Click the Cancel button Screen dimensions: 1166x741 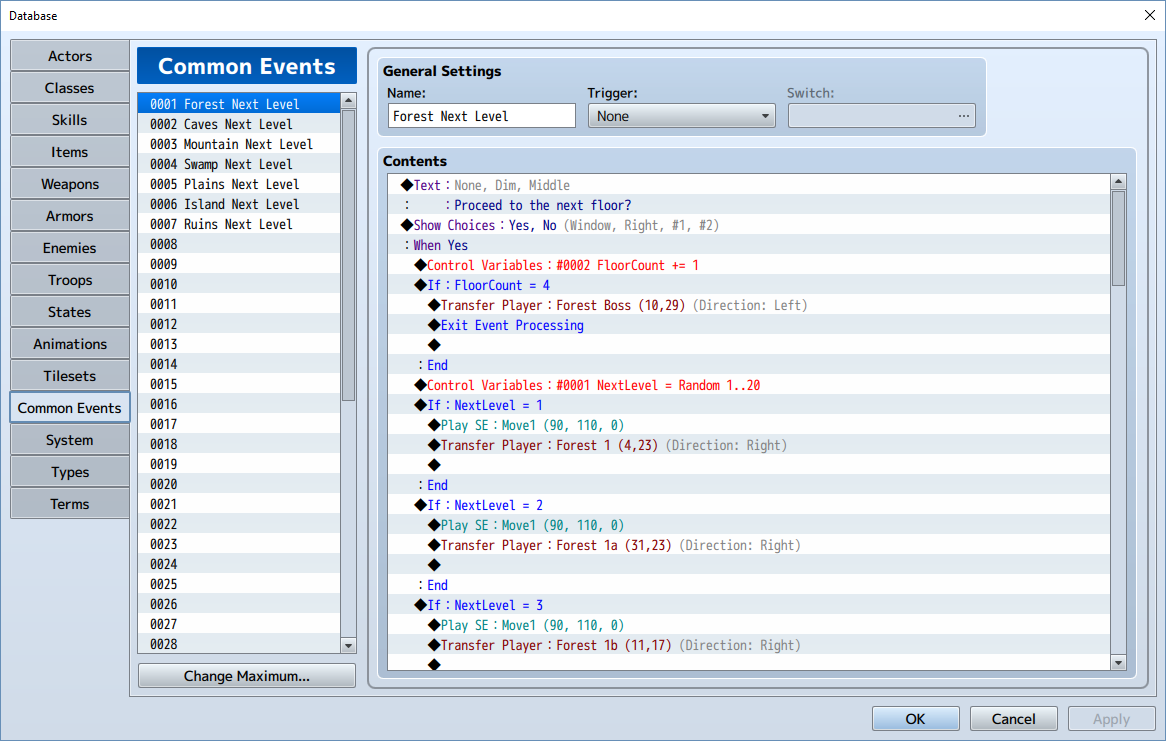[x=1014, y=719]
